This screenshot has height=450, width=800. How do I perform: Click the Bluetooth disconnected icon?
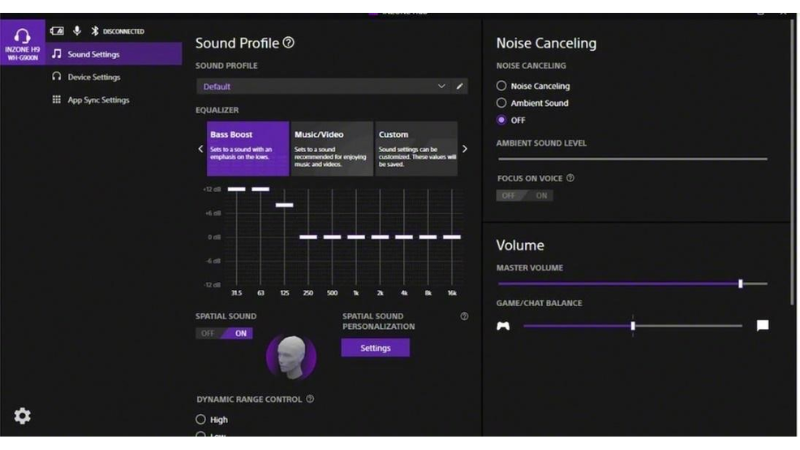(94, 31)
